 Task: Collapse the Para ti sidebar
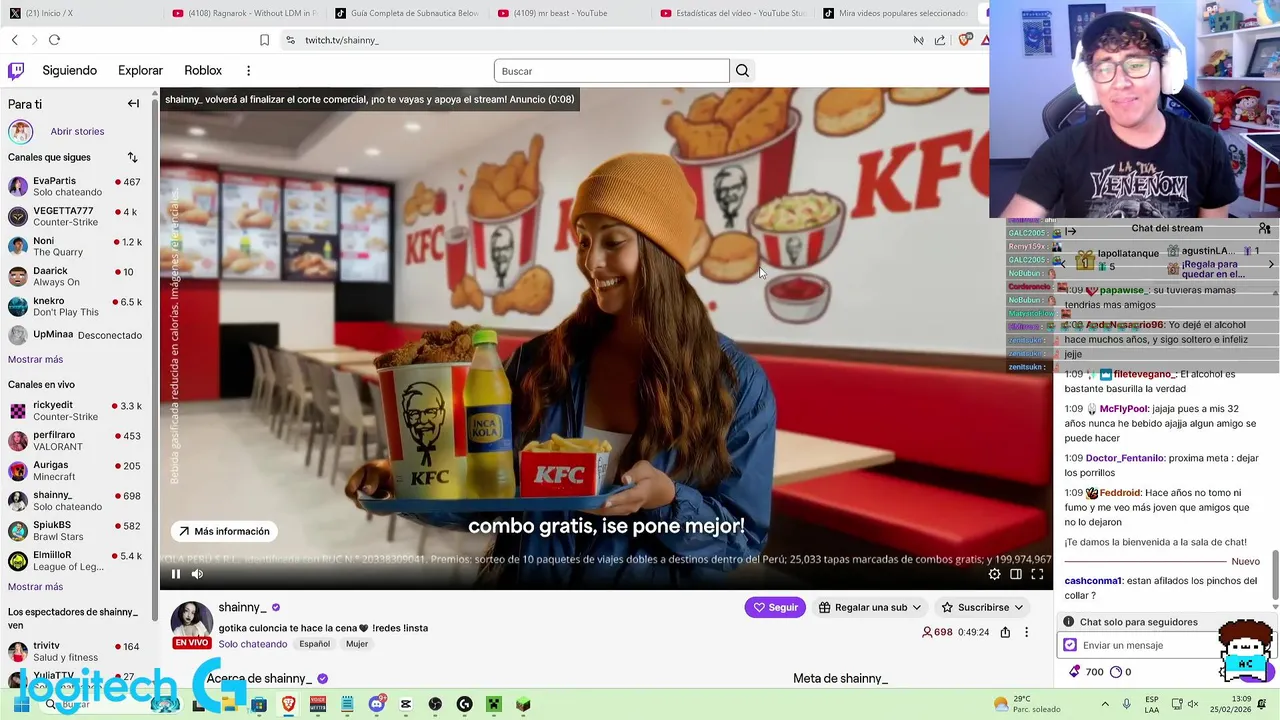click(133, 104)
